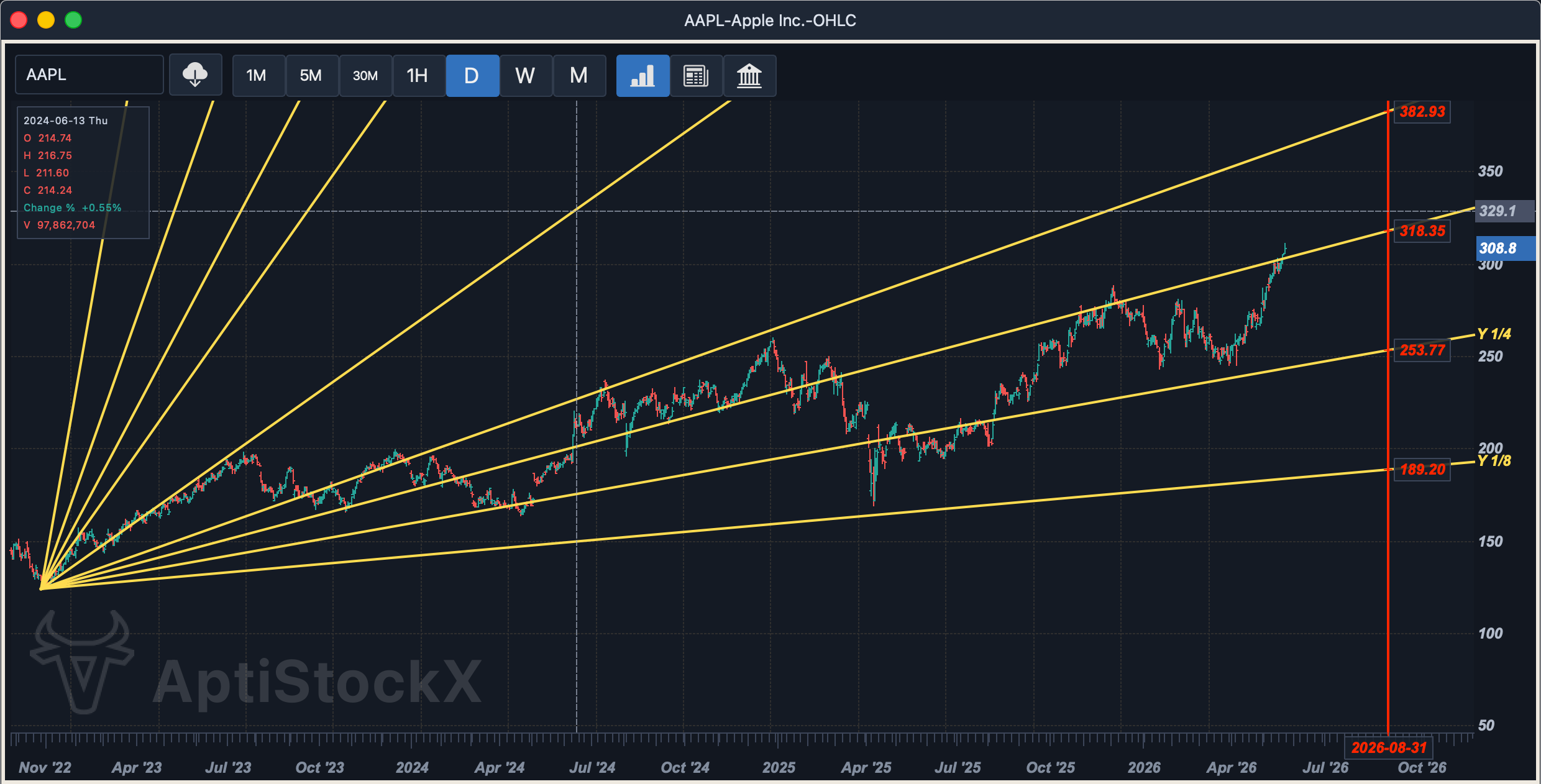Click the 189.20 price label
This screenshot has height=784, width=1541.
click(x=1422, y=470)
